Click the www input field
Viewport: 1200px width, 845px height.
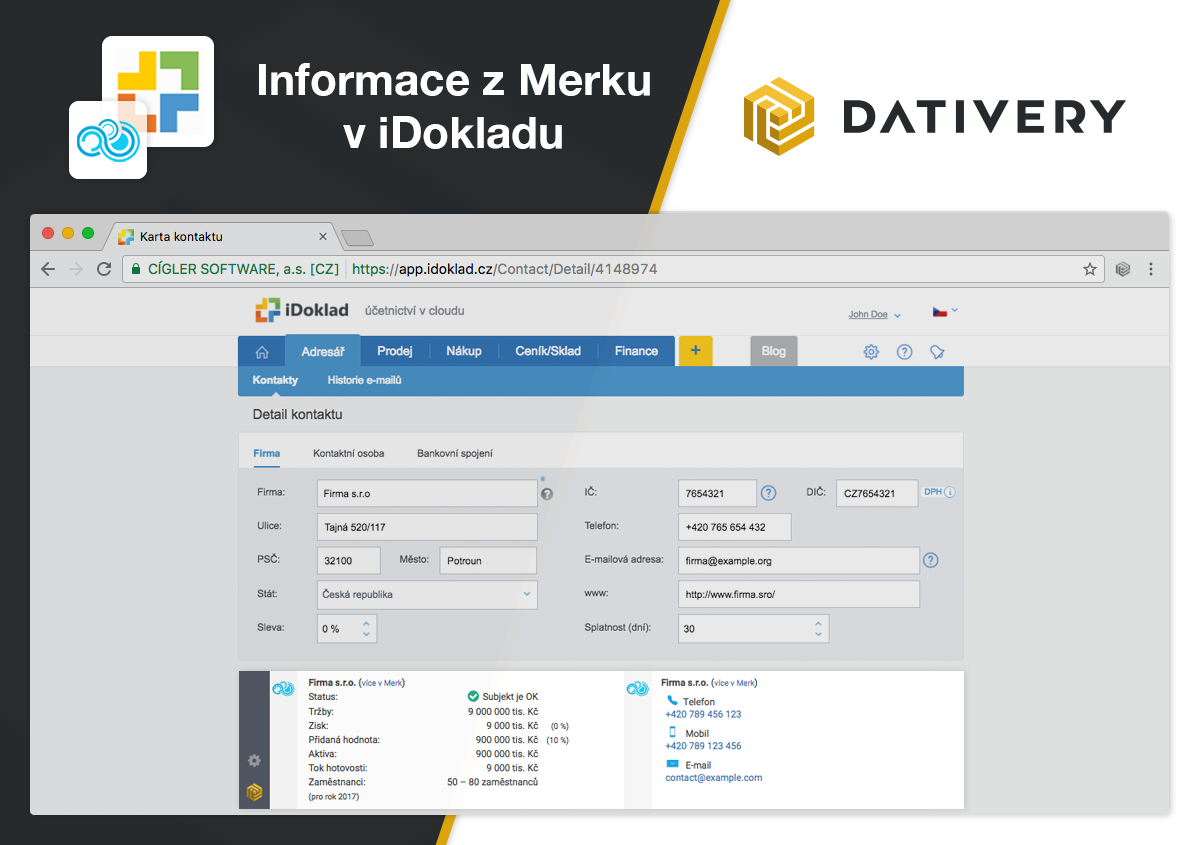click(799, 594)
